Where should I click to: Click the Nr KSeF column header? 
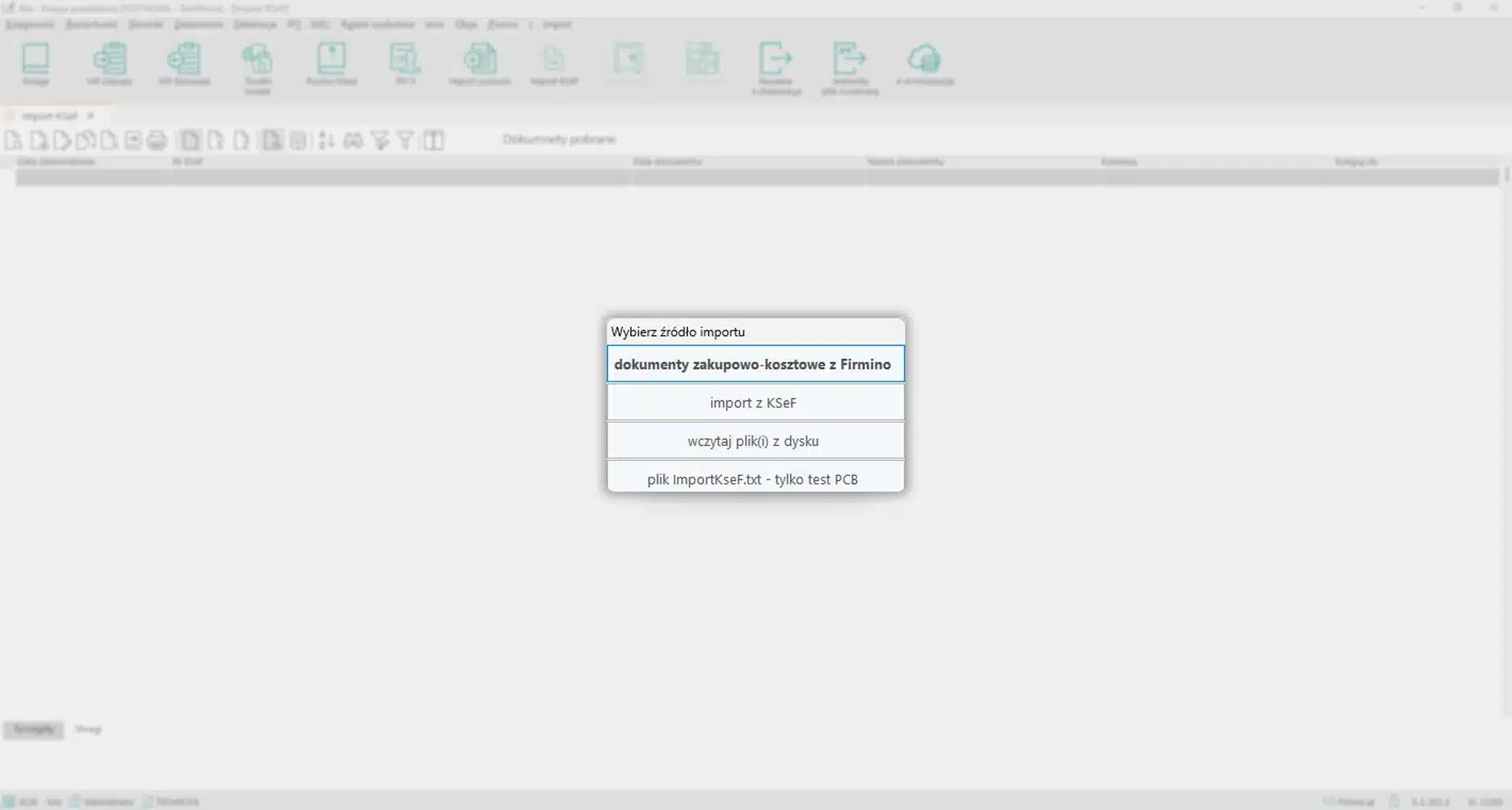pyautogui.click(x=188, y=162)
